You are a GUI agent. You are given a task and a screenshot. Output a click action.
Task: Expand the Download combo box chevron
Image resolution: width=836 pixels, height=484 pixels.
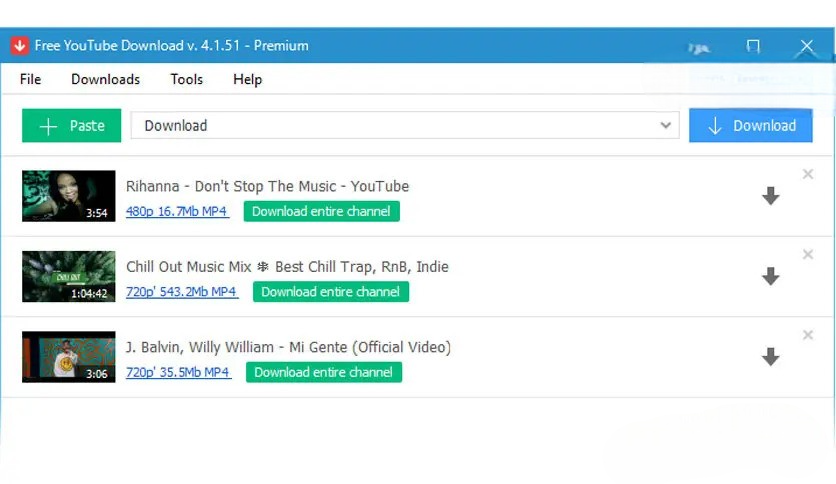tap(665, 125)
